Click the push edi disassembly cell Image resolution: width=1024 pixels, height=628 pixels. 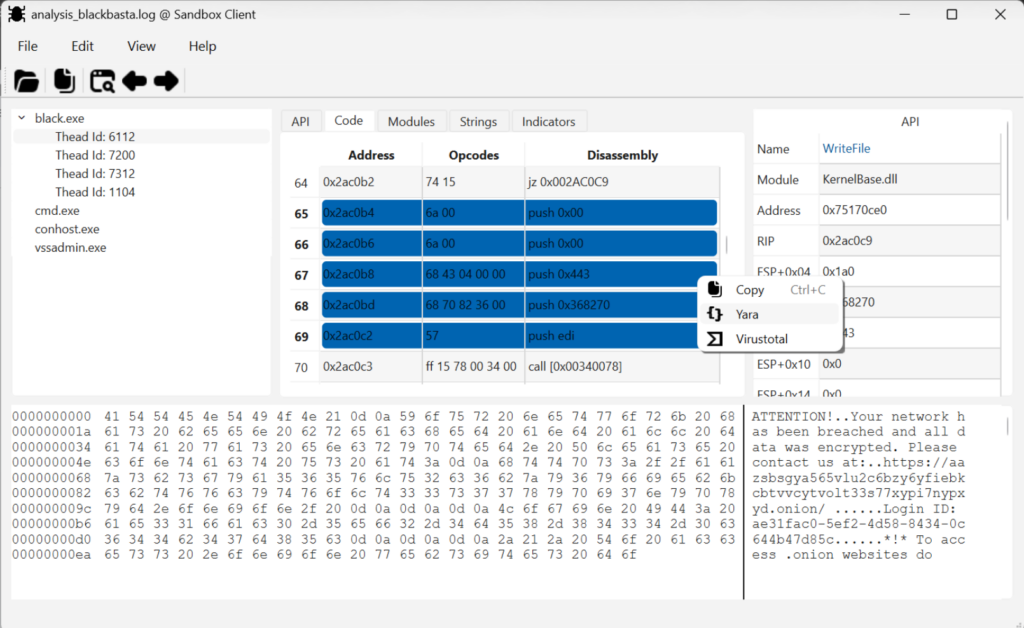612,336
